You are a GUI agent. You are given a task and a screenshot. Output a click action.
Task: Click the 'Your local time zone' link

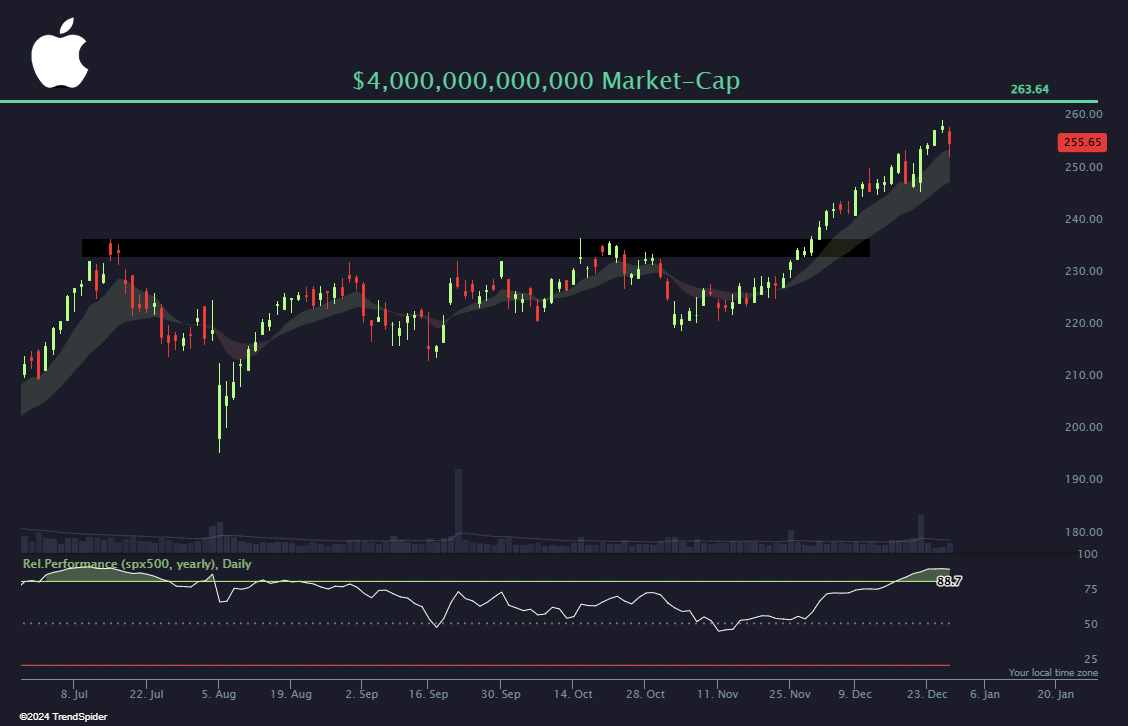(x=1052, y=673)
